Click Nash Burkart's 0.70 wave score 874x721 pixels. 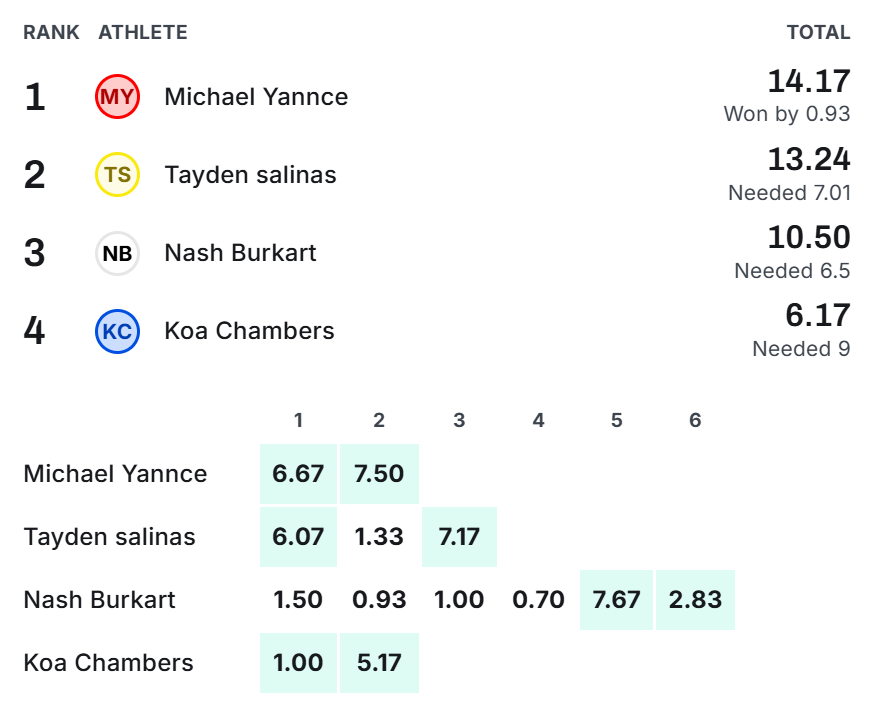coord(538,600)
